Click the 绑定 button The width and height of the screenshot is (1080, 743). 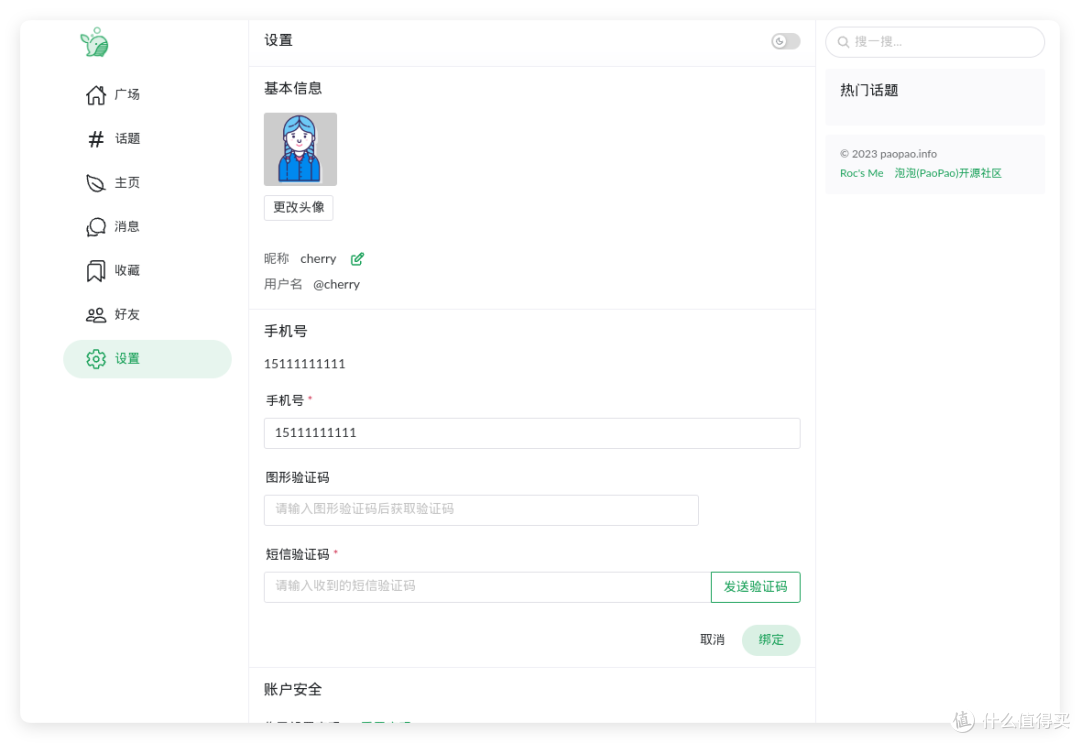click(x=771, y=640)
